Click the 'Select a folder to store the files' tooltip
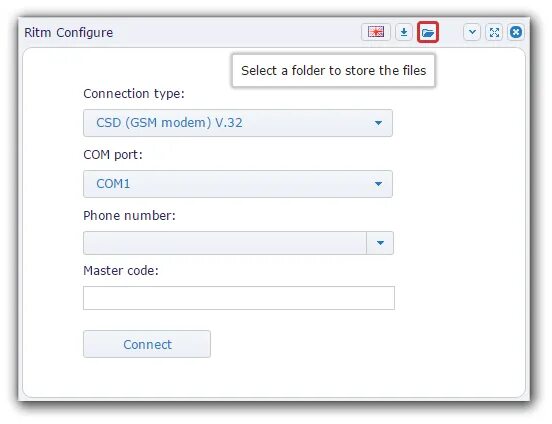 pos(333,70)
